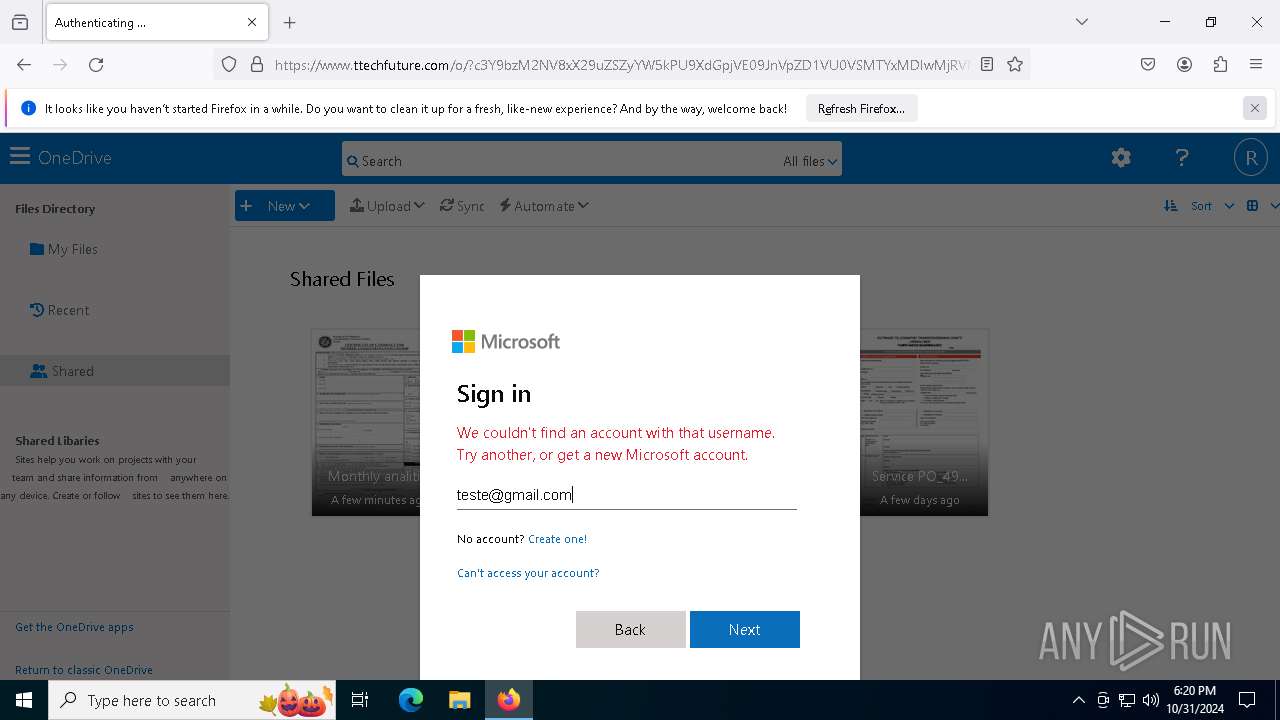Open the extensions puzzle icon

(1220, 64)
